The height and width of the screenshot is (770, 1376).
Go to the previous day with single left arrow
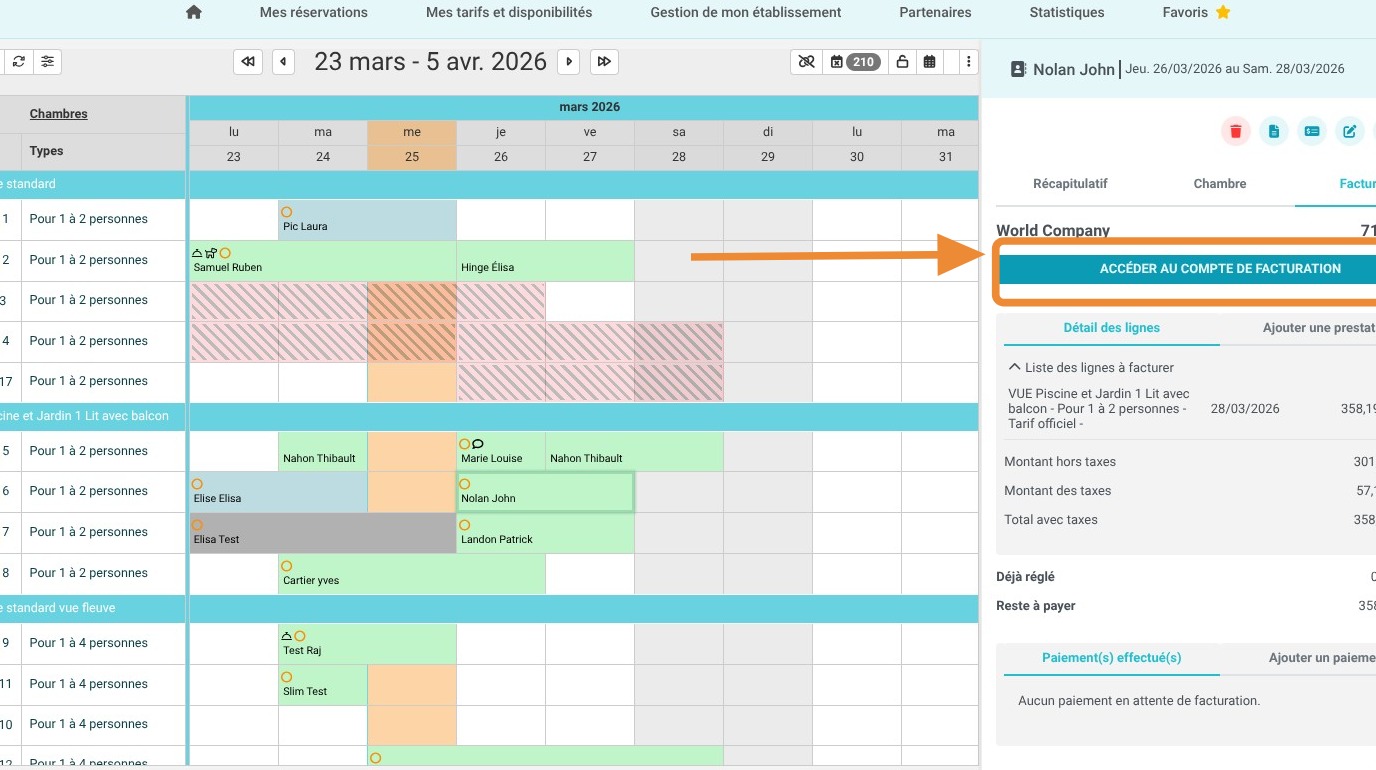click(284, 62)
